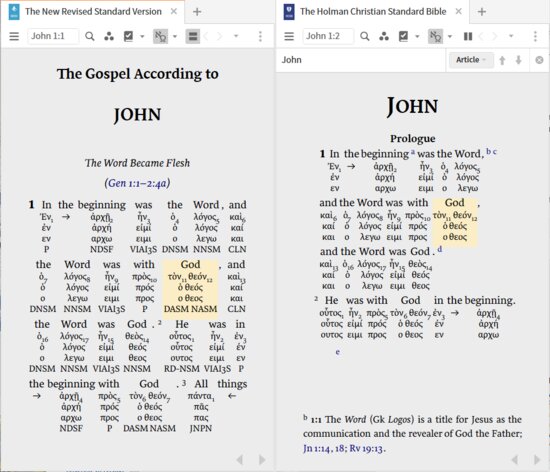The image size is (550, 472).
Task: Open footnote a after beginning in Holman
Action: 413,152
